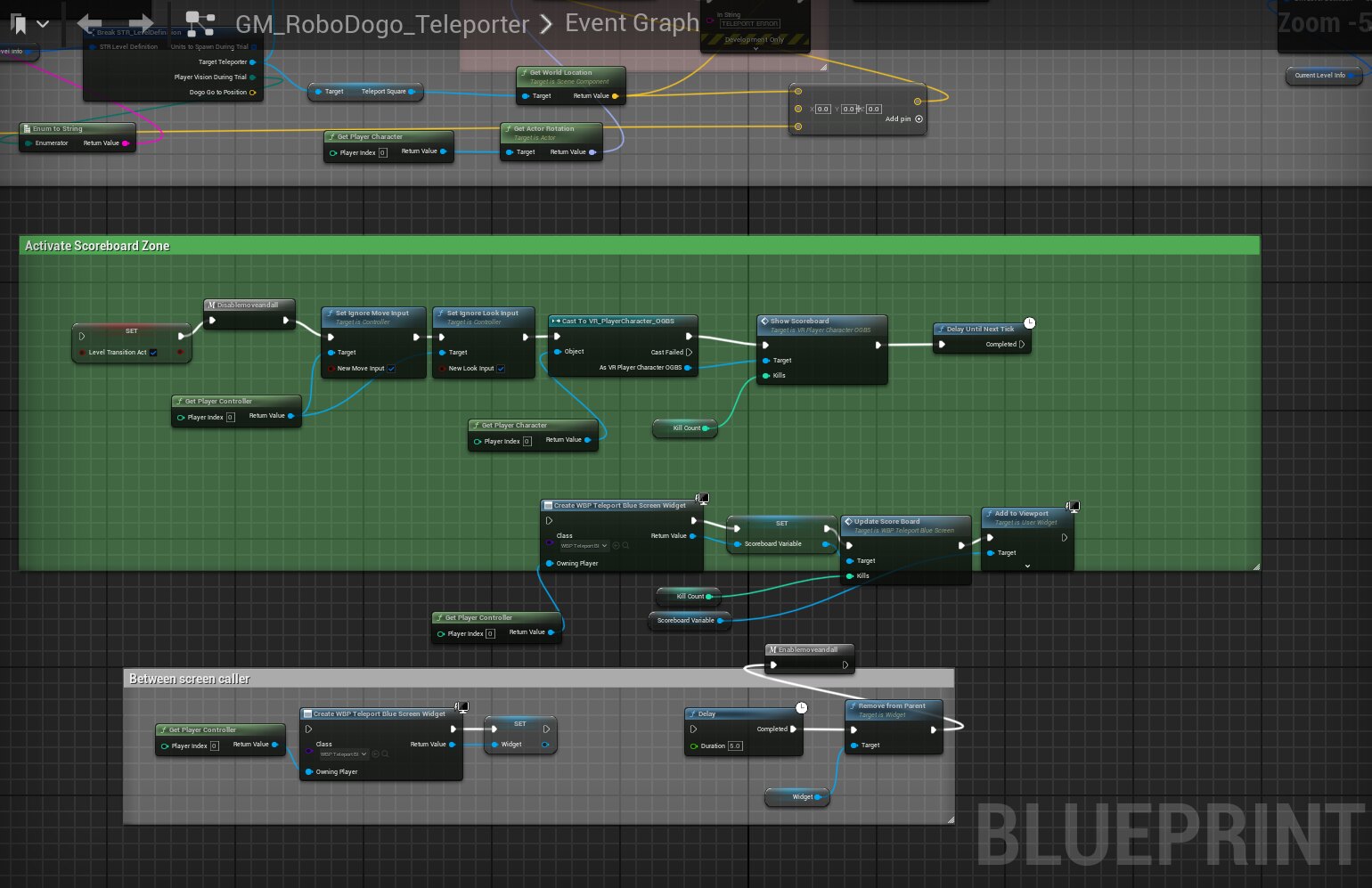
Task: Click the Get Actor Rotation function icon
Action: [x=508, y=128]
